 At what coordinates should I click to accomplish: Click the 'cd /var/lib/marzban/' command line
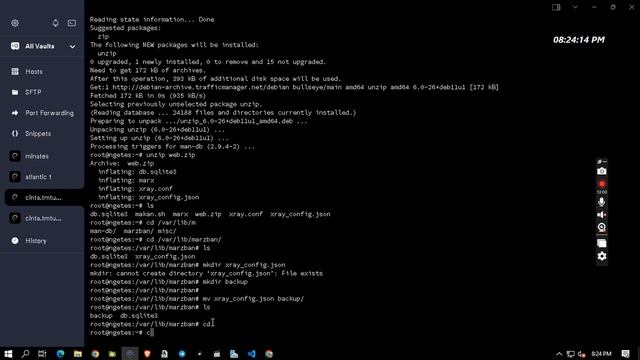tap(156, 240)
